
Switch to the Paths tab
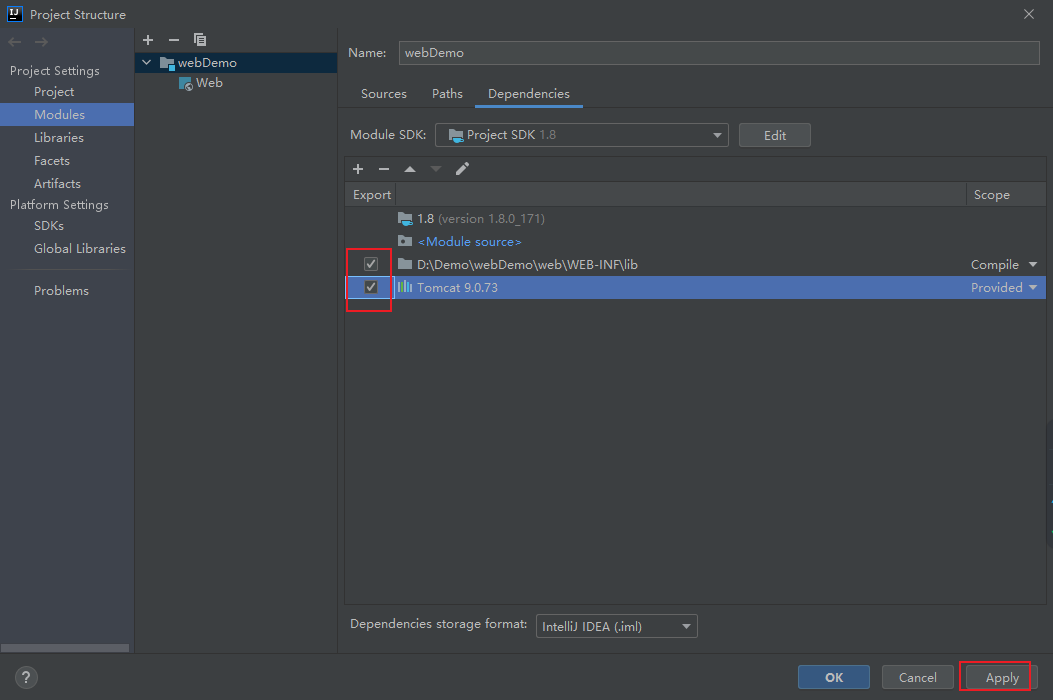point(447,94)
